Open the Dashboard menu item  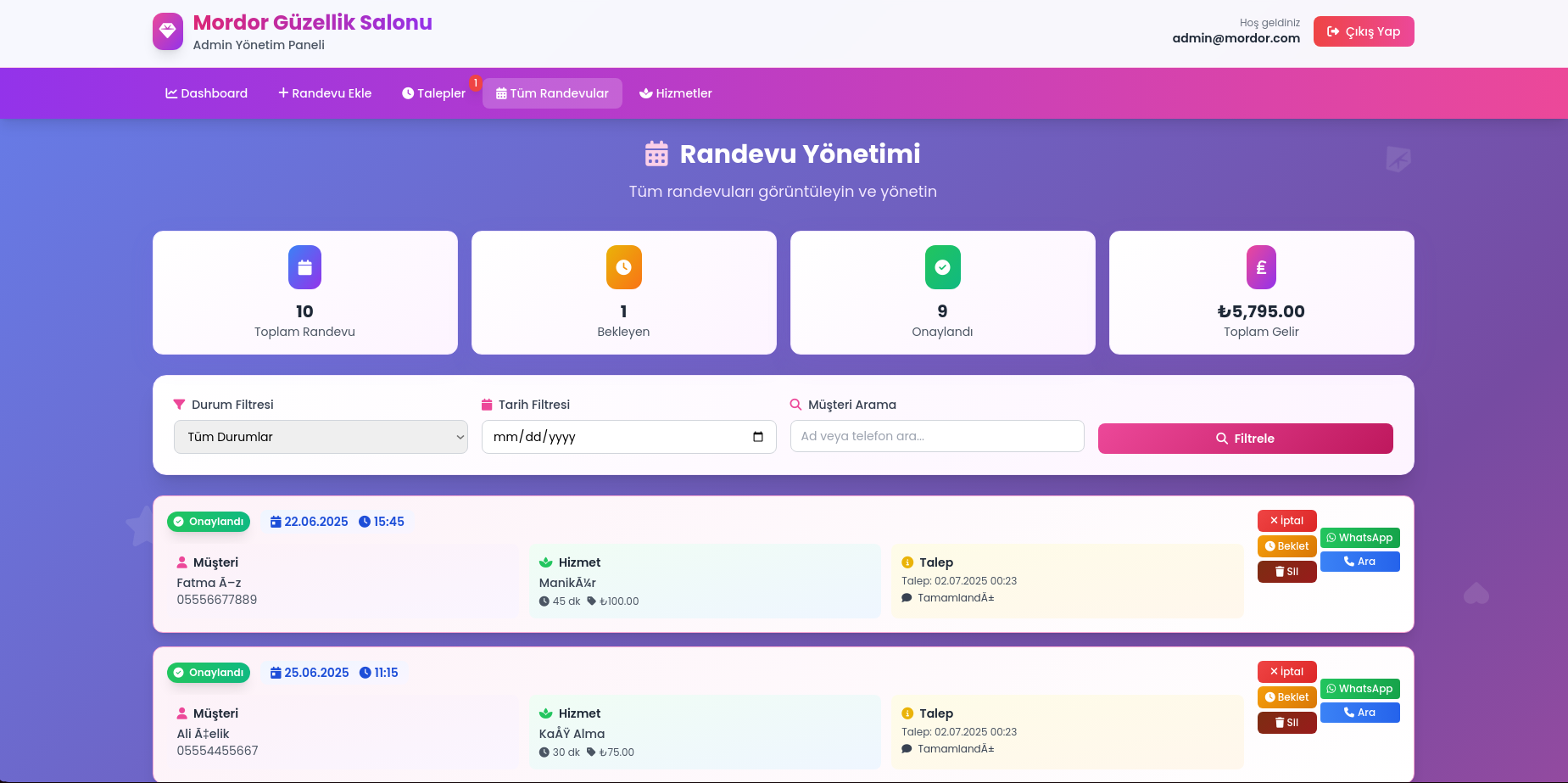(x=206, y=93)
